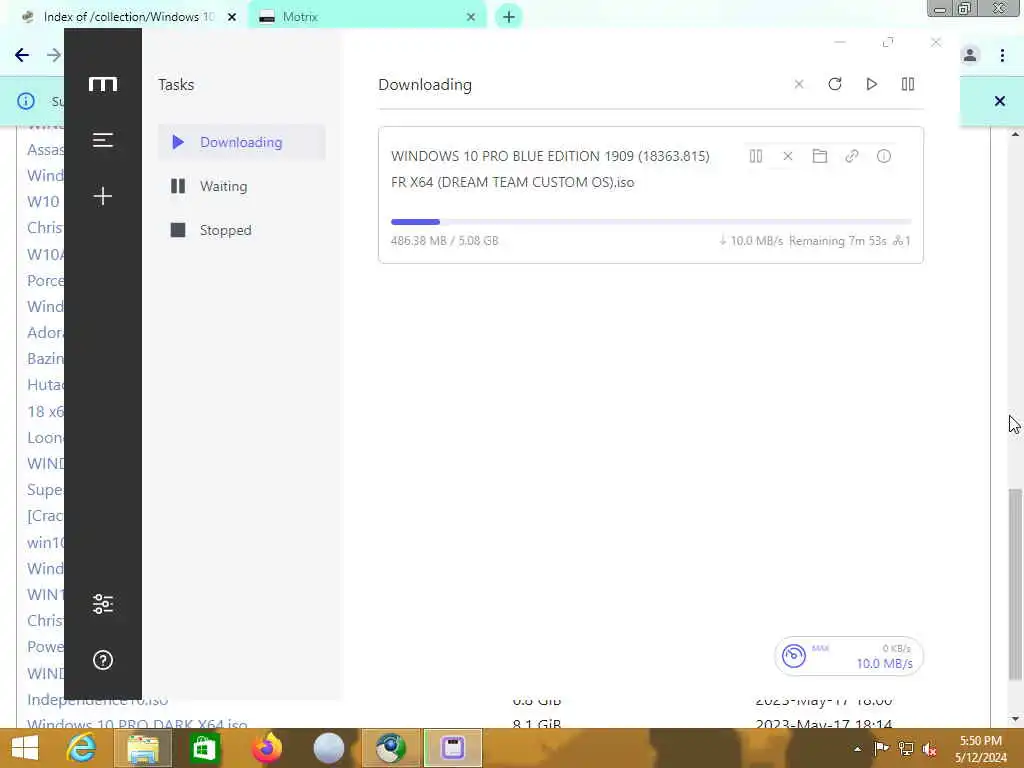Refresh the task list
The height and width of the screenshot is (768, 1024).
click(835, 84)
